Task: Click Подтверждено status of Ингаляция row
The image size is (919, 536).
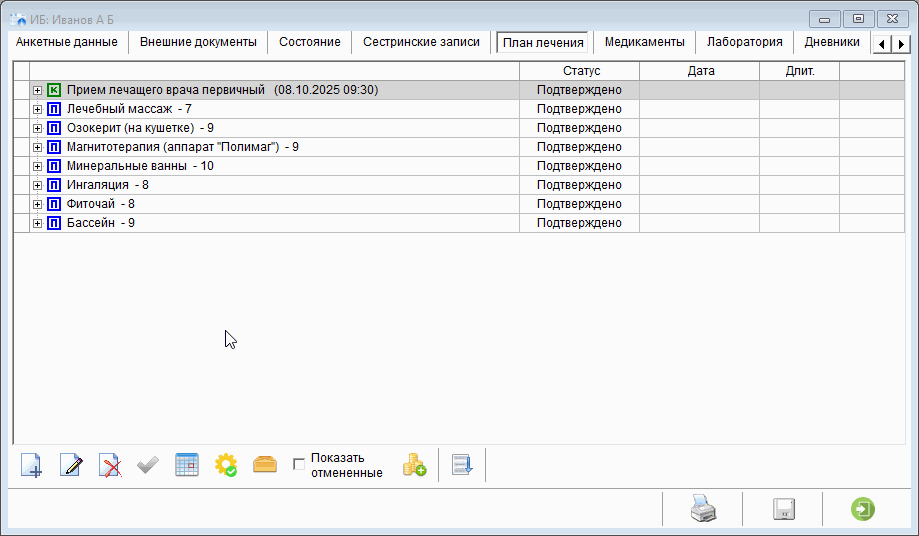Action: (579, 185)
